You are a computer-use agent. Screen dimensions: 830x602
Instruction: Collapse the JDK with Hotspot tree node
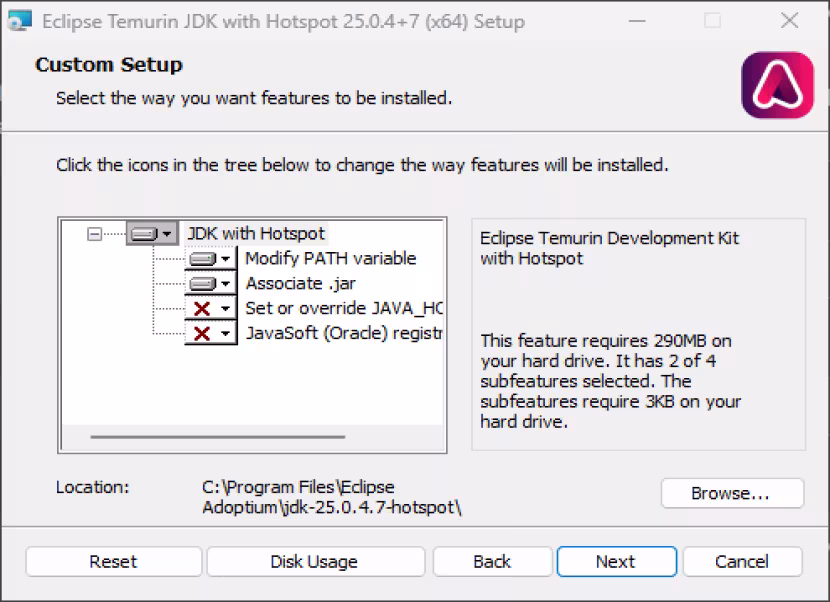[x=94, y=233]
